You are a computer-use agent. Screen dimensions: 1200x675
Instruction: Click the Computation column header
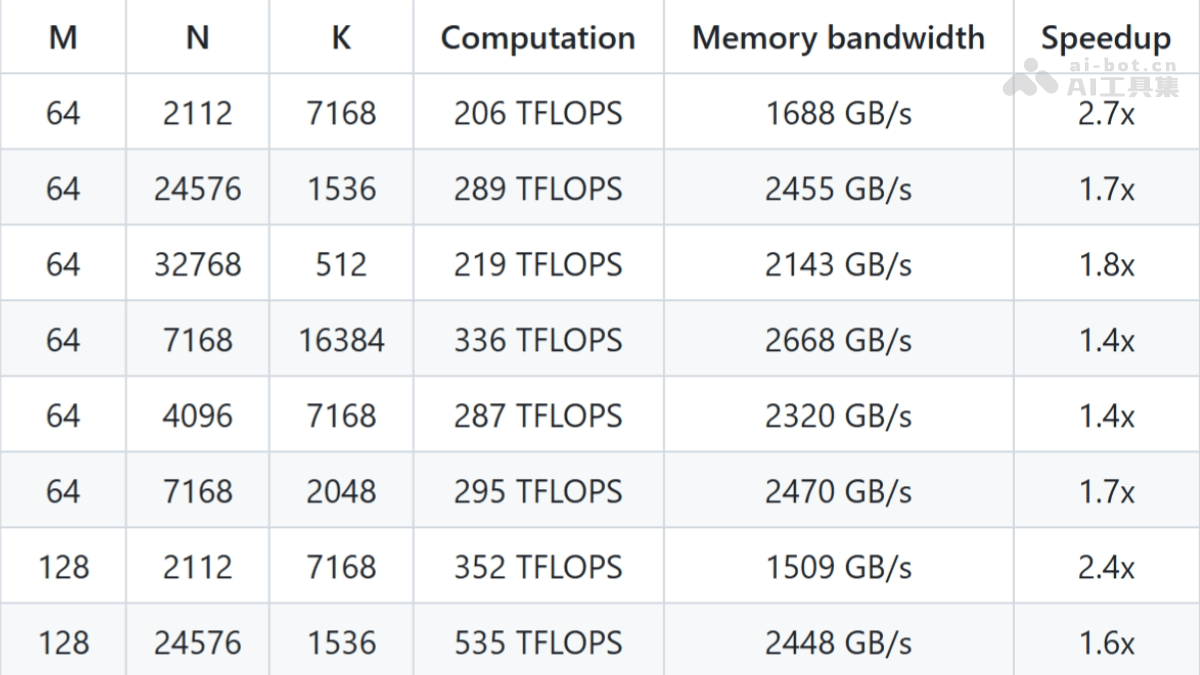click(538, 38)
